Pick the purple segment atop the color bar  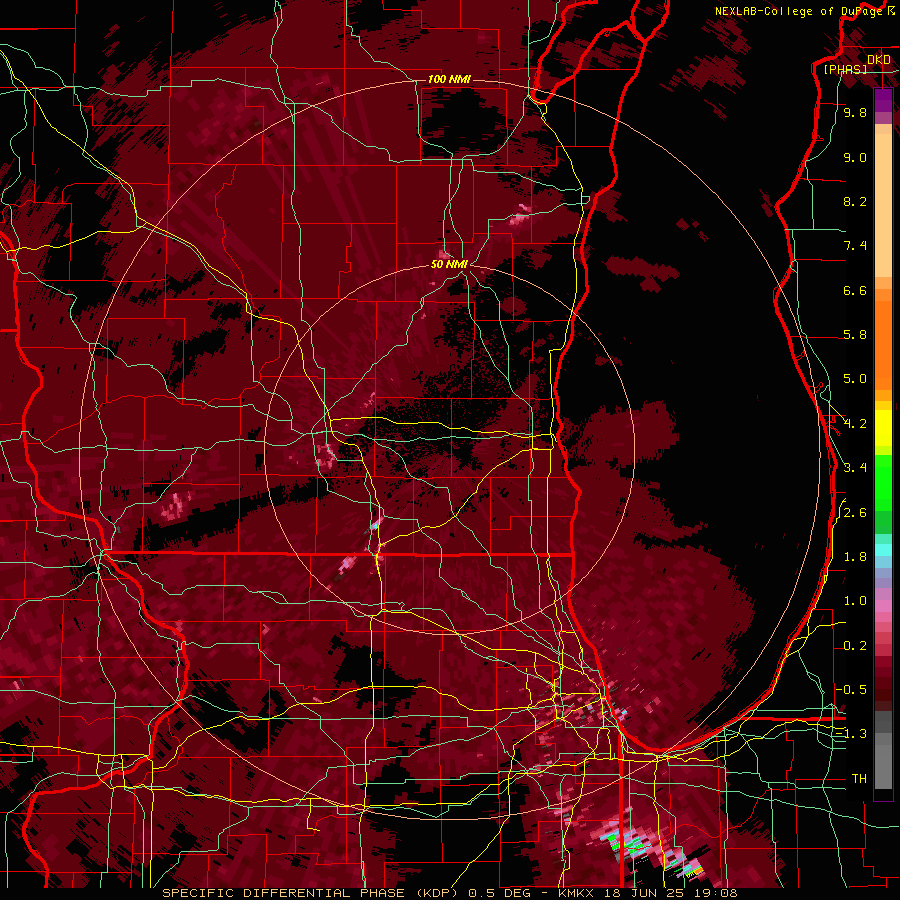tap(883, 100)
